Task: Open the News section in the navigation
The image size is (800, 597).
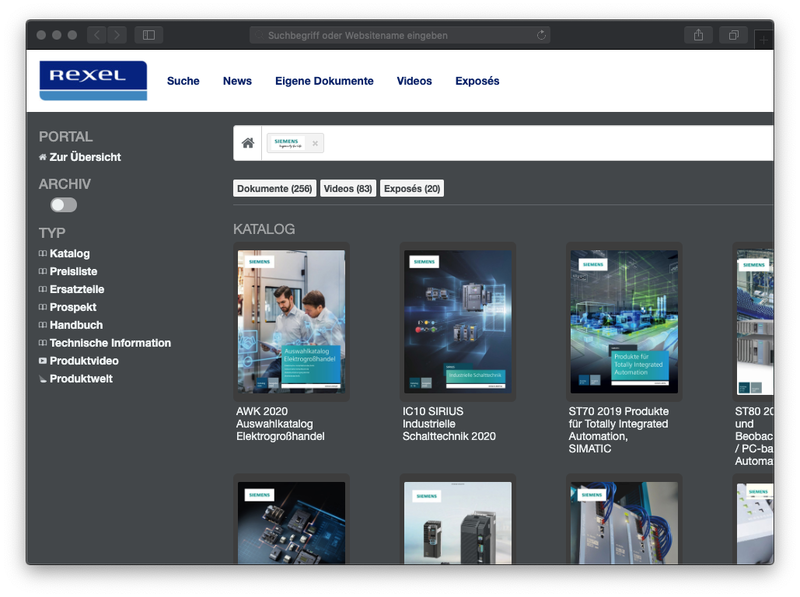Action: coord(237,81)
